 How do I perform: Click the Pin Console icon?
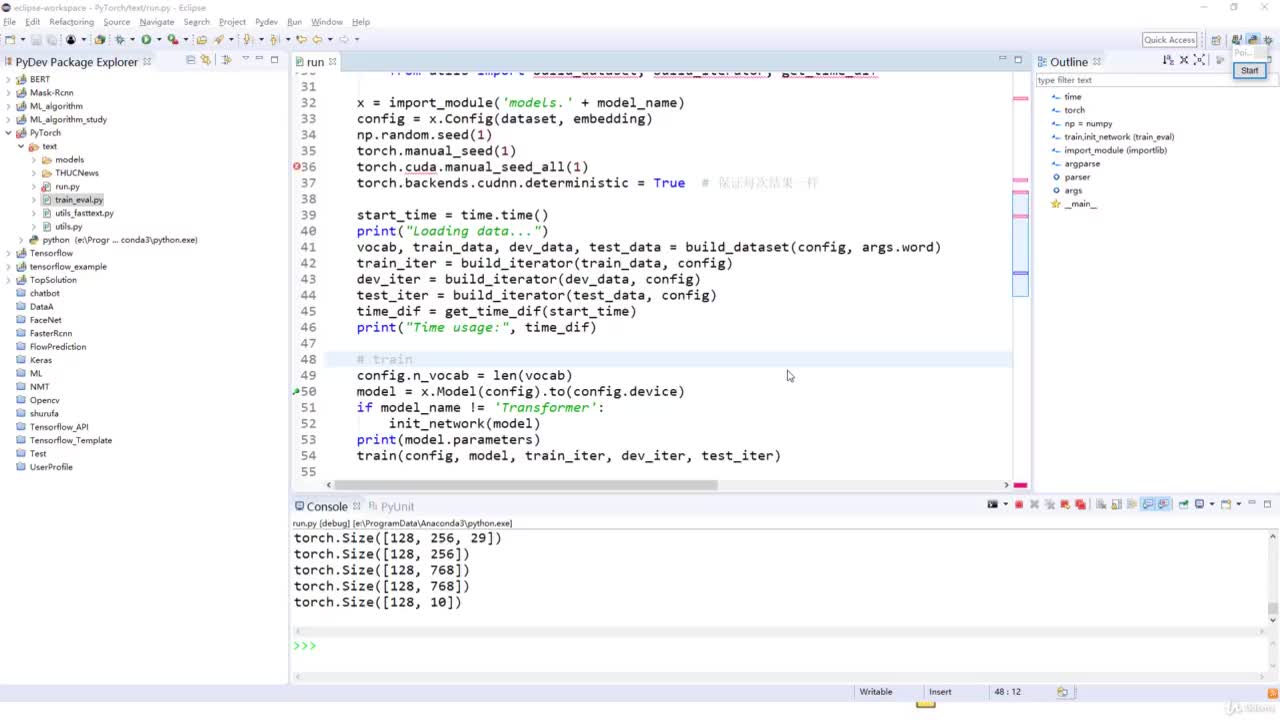(1183, 504)
